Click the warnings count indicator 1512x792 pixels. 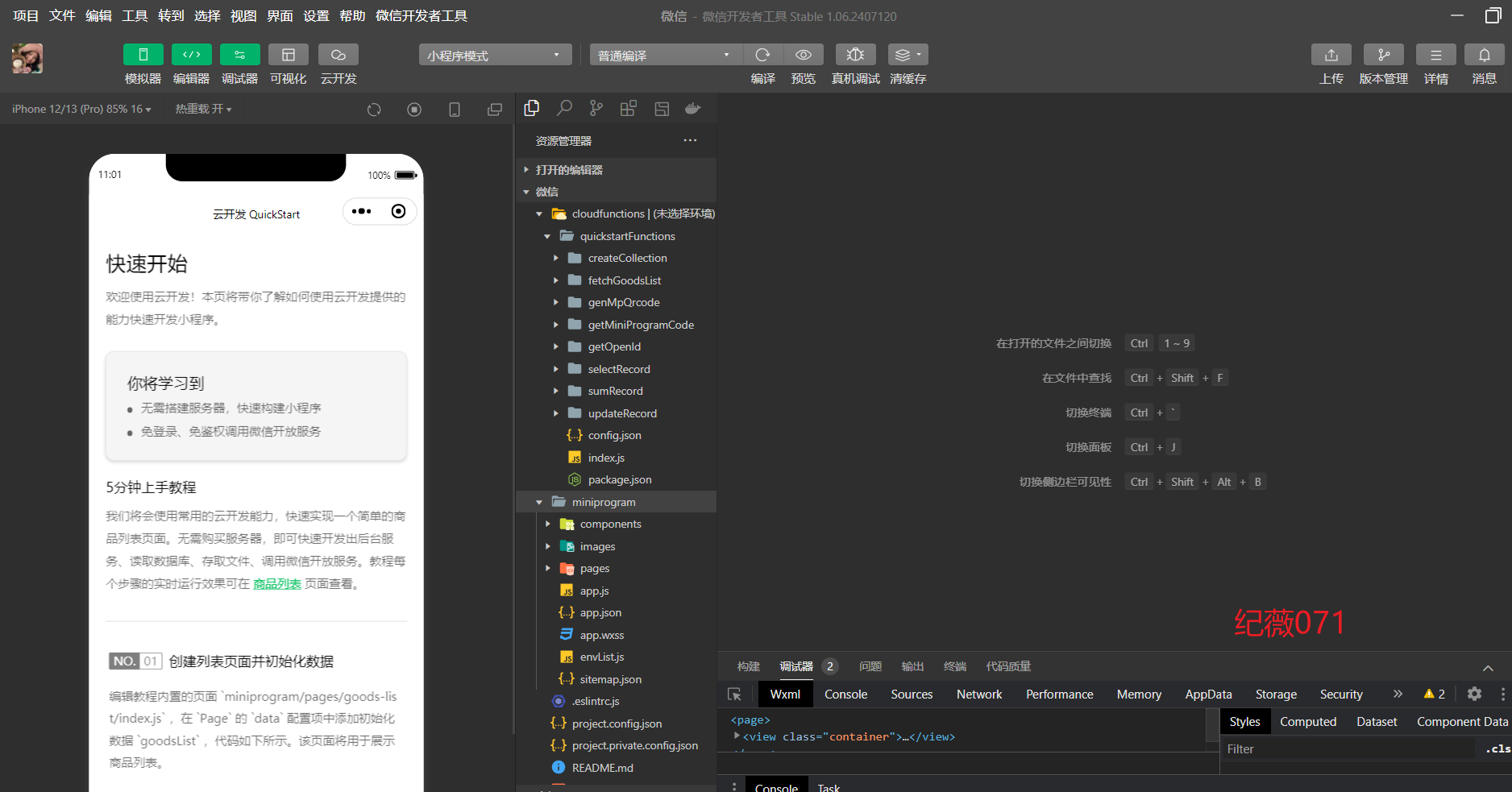click(1435, 694)
